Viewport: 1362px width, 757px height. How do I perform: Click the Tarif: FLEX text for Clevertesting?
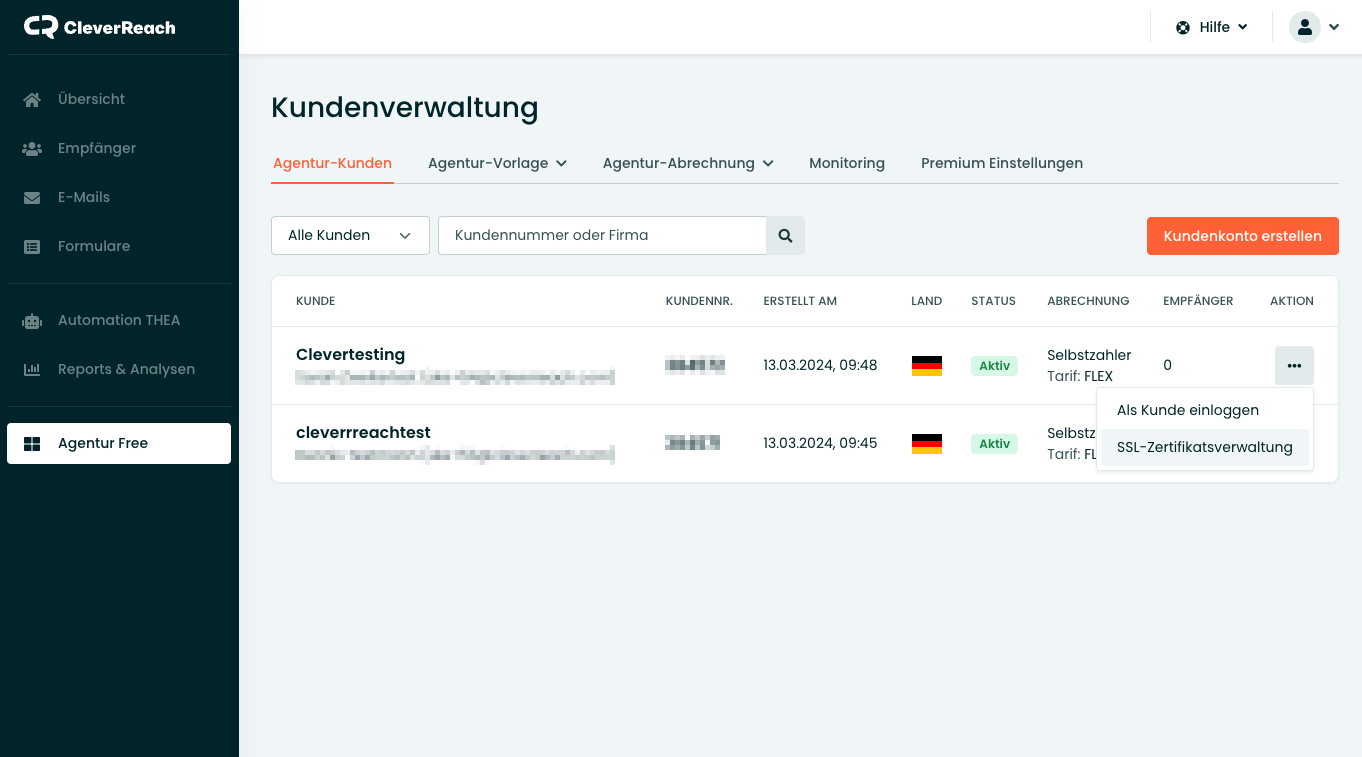pos(1080,376)
